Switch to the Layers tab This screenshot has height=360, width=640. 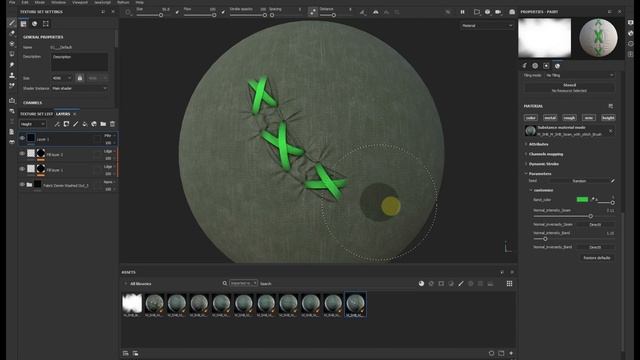pyautogui.click(x=63, y=114)
